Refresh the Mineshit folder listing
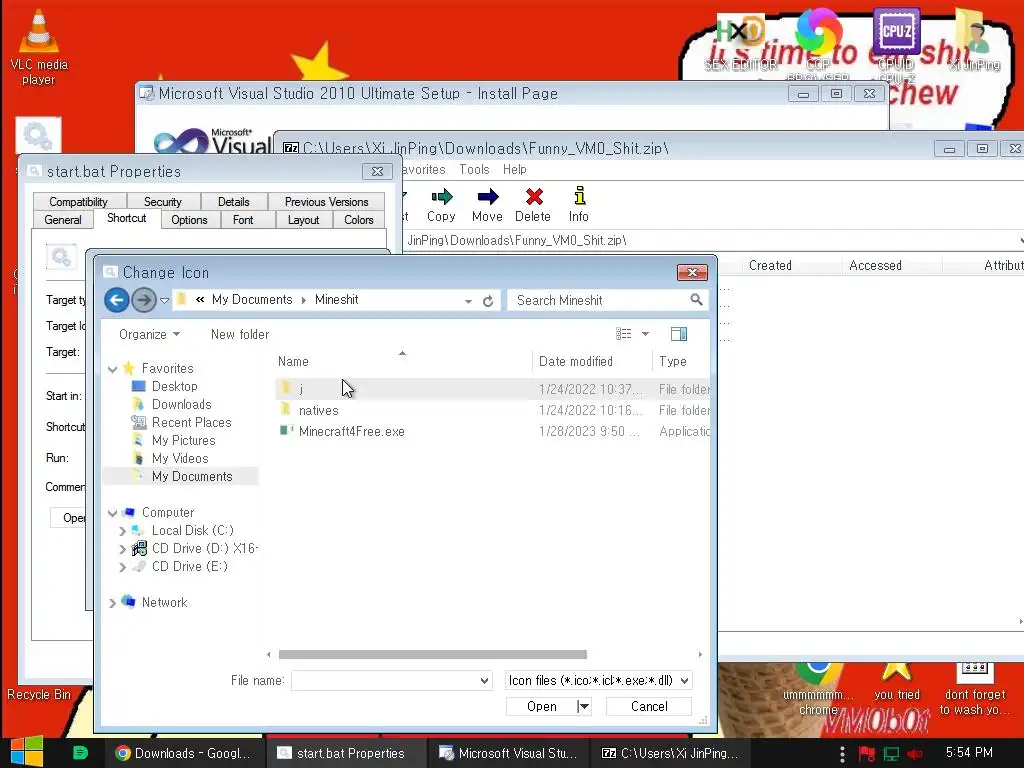The image size is (1024, 768). click(x=488, y=301)
